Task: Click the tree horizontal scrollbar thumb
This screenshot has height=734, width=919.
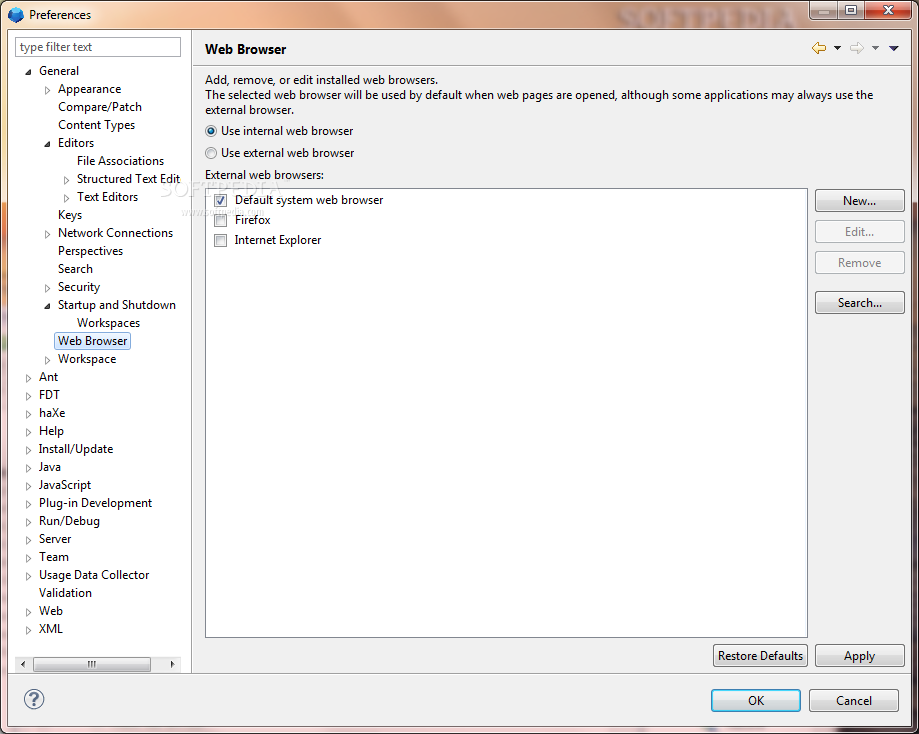Action: tap(91, 664)
